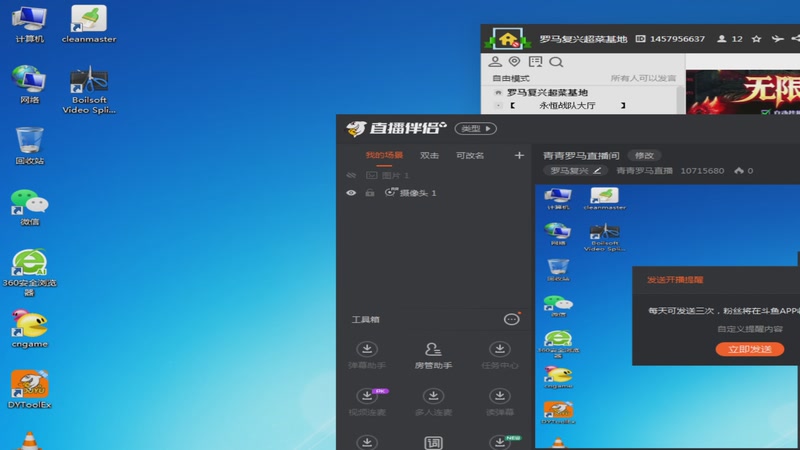Switch to the 可改名 scene tab
This screenshot has height=450, width=800.
pyautogui.click(x=470, y=155)
